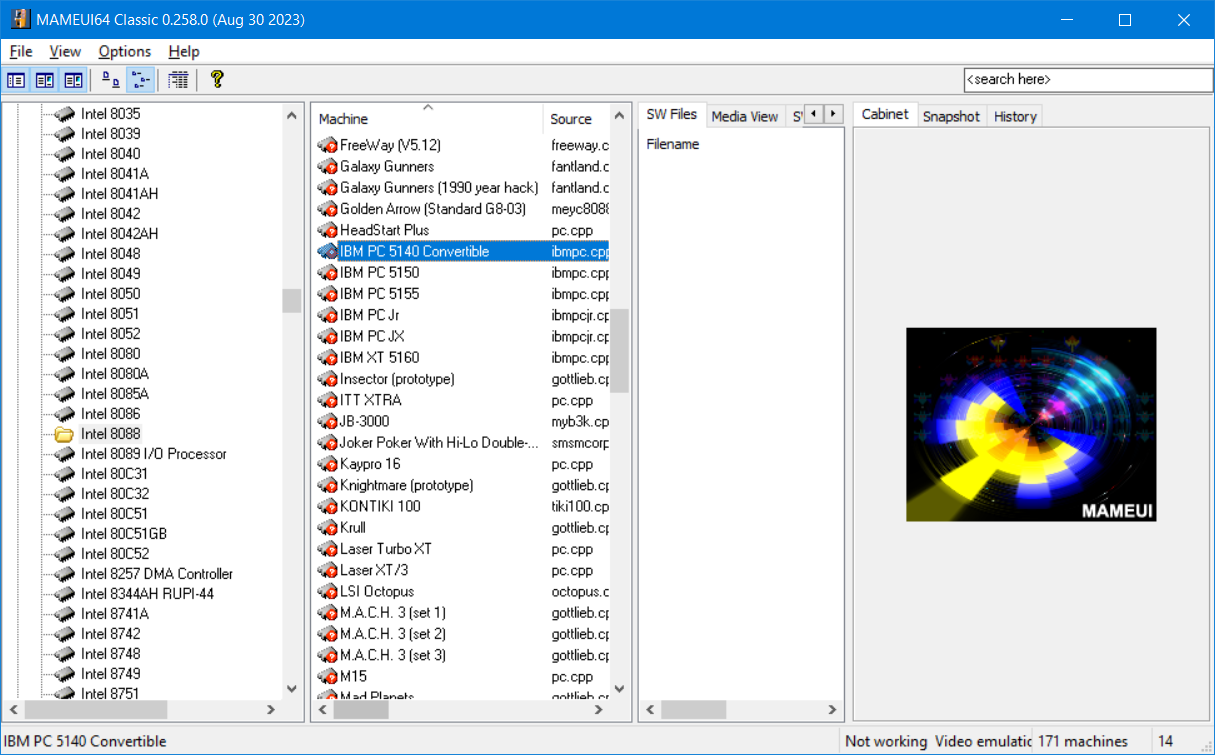Switch to the Media View tab
The image size is (1215, 755).
tap(744, 116)
